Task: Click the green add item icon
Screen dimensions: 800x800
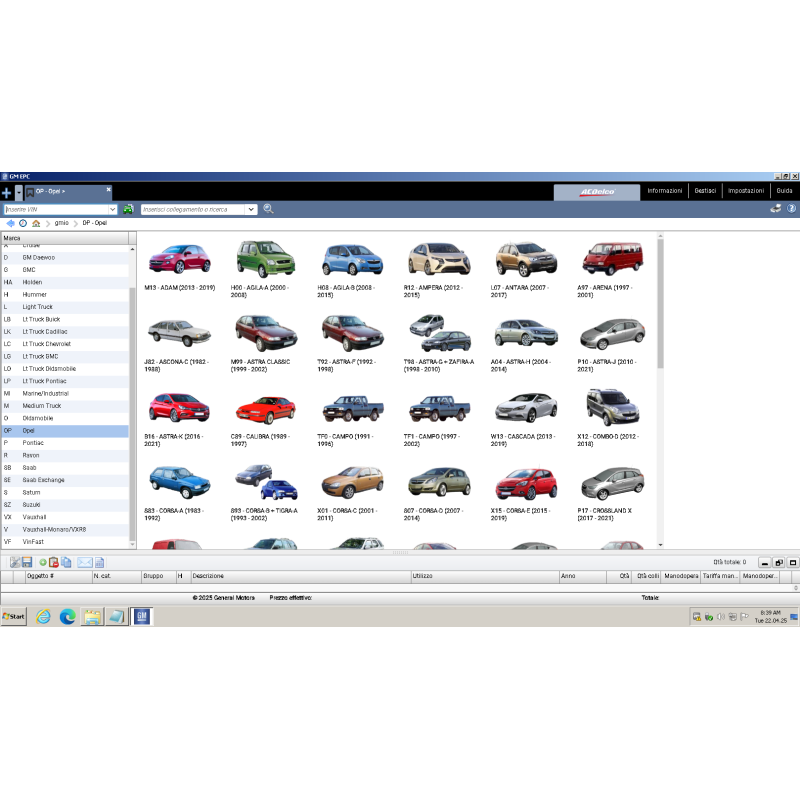Action: click(43, 562)
